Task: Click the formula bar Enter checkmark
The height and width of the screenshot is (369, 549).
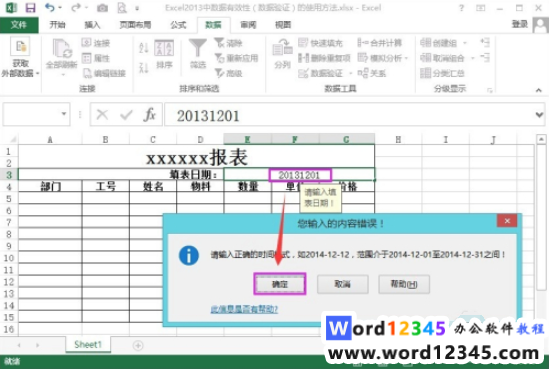Action: (126, 114)
